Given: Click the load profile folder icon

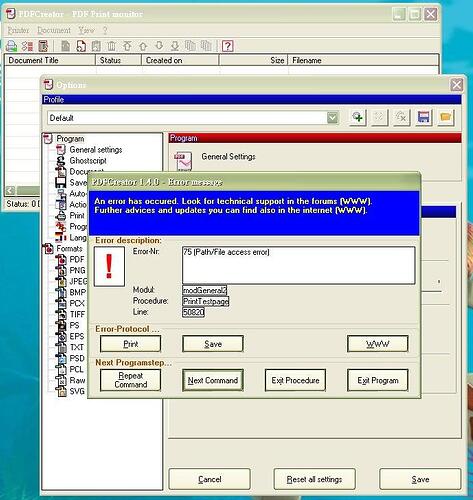Looking at the screenshot, I should 446,117.
